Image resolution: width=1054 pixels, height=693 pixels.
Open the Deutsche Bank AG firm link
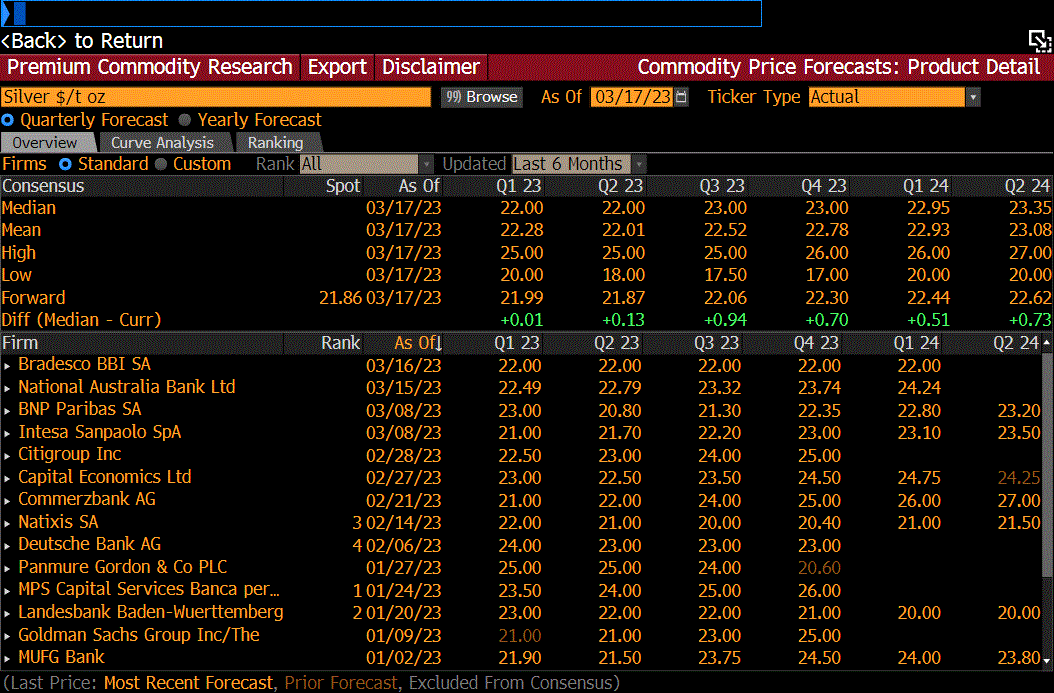point(89,544)
